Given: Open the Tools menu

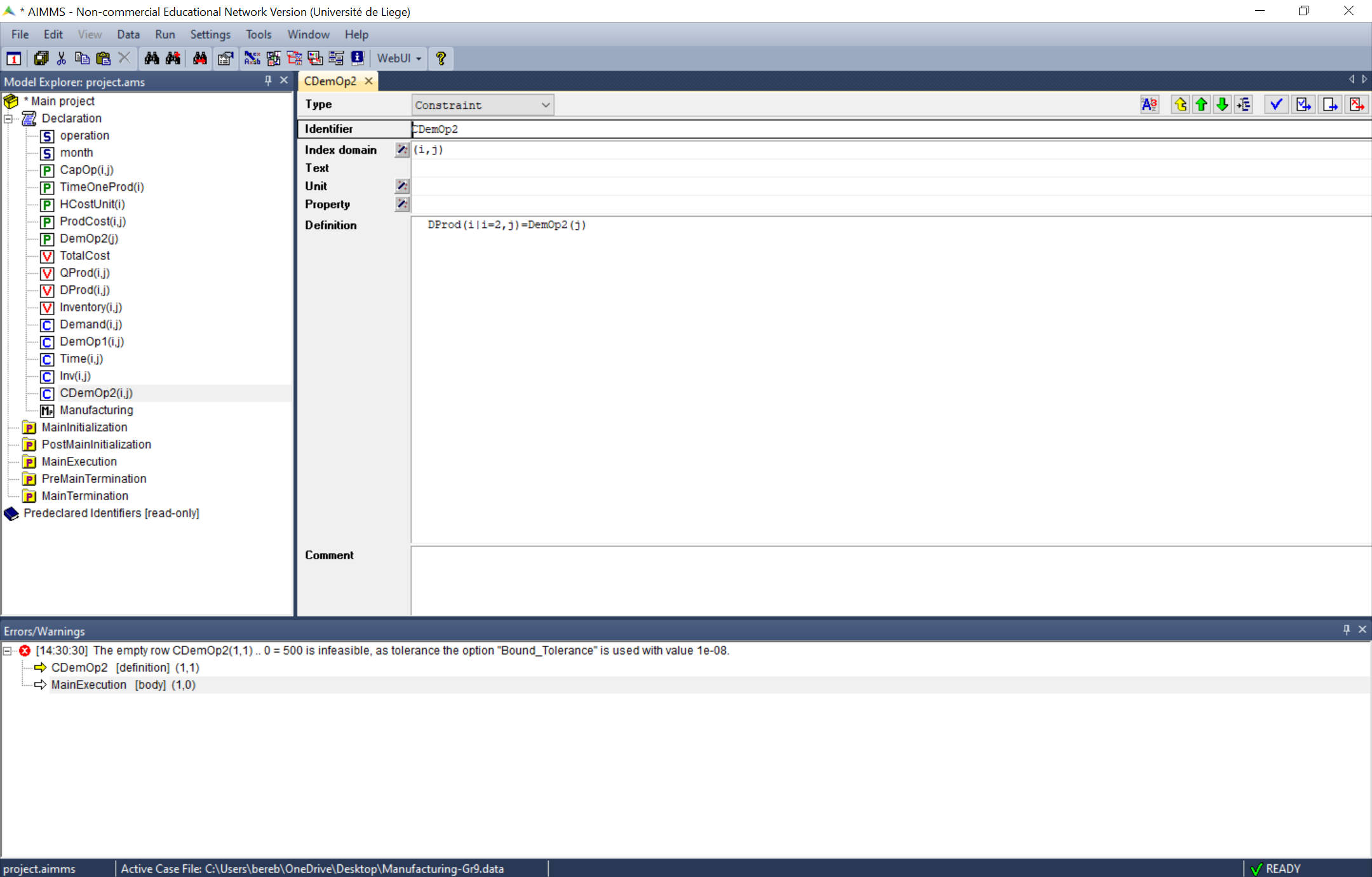Looking at the screenshot, I should 259,34.
